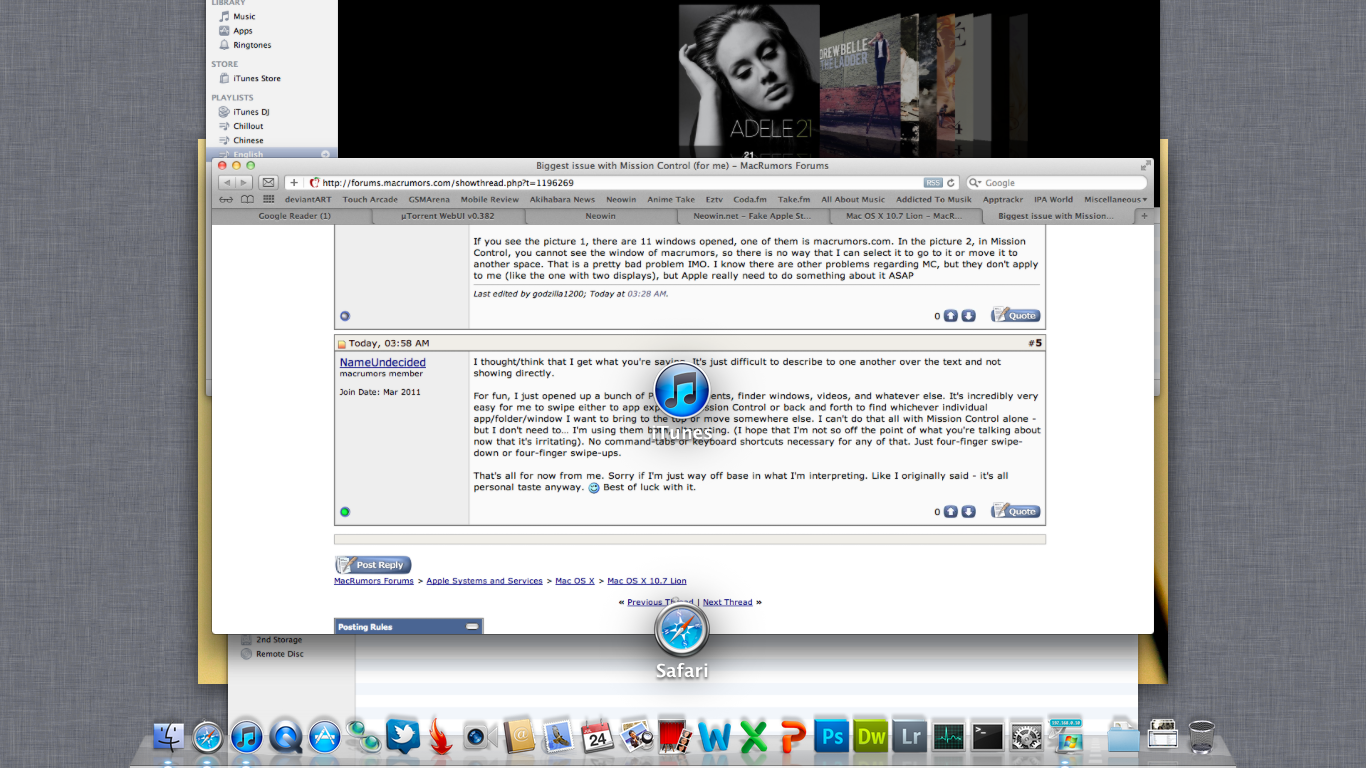Screen dimensions: 1366x768
Task: Open the App Store Dock icon
Action: 325,738
